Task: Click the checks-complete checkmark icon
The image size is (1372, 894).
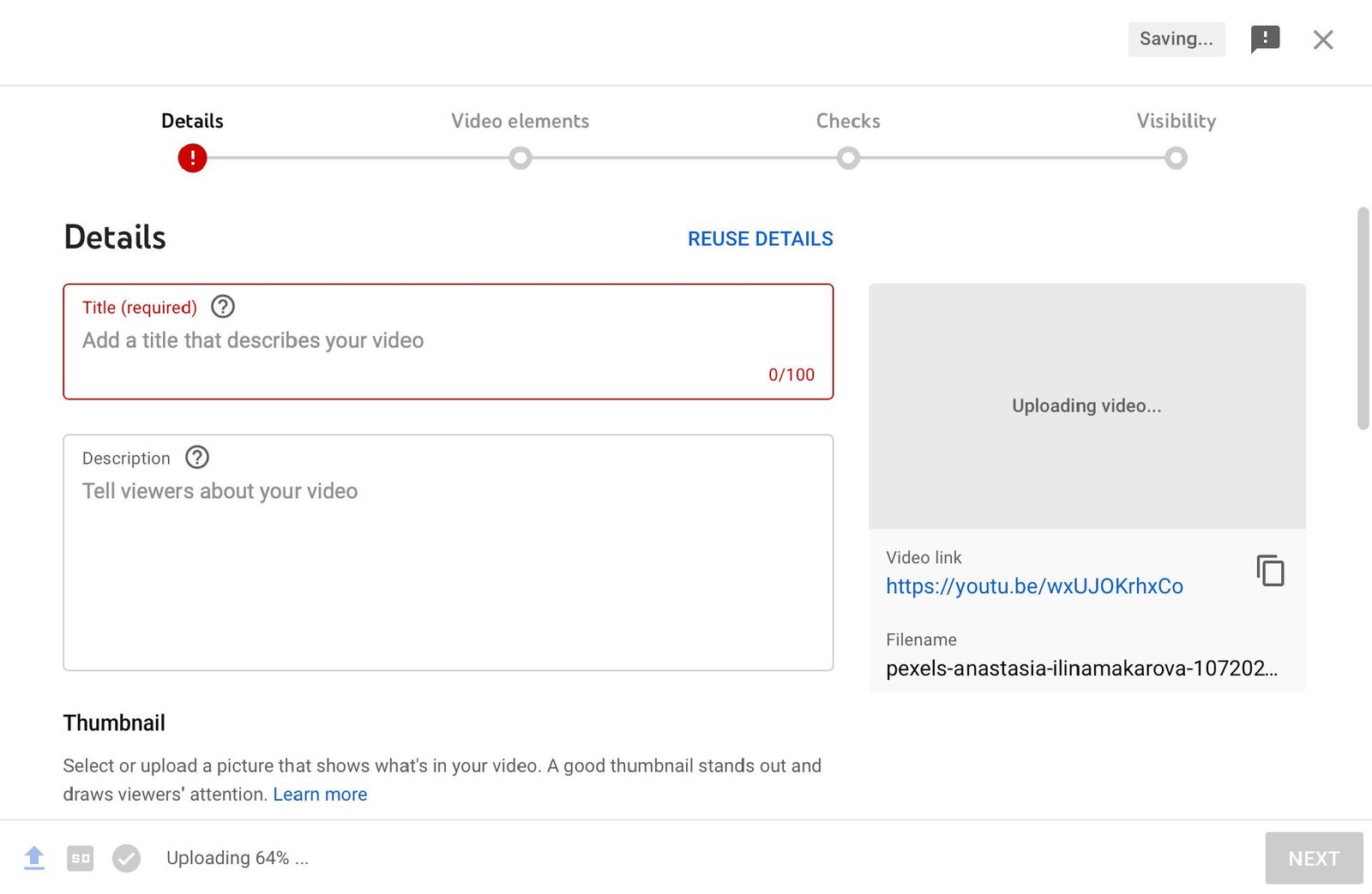Action: pos(127,857)
